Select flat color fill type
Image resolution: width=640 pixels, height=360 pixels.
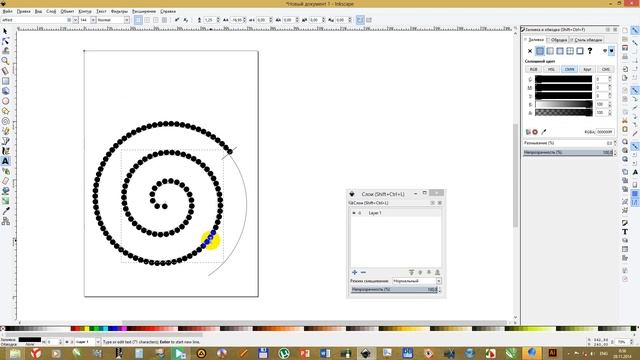pyautogui.click(x=540, y=51)
